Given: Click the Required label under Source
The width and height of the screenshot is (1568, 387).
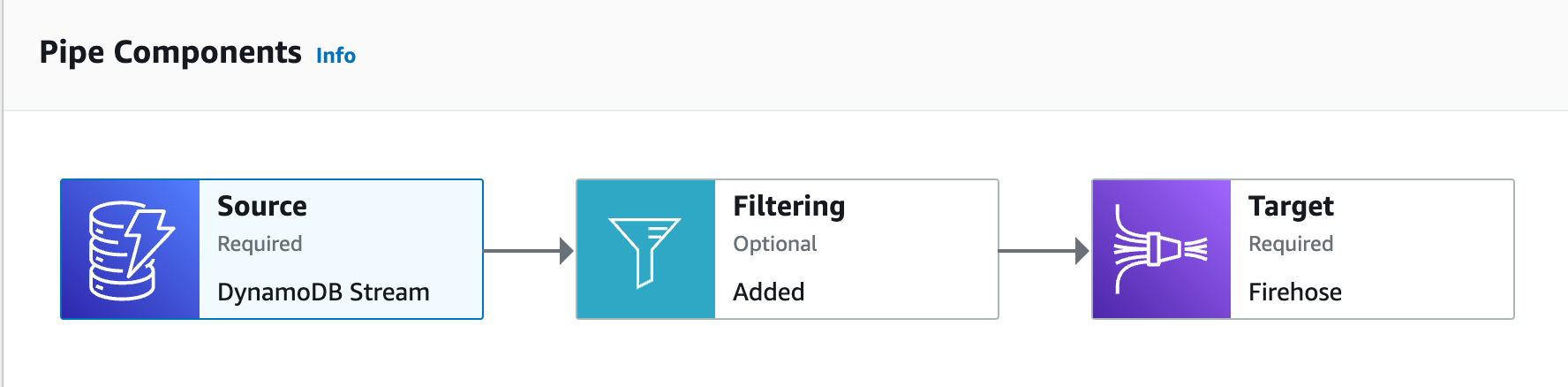Looking at the screenshot, I should point(260,244).
